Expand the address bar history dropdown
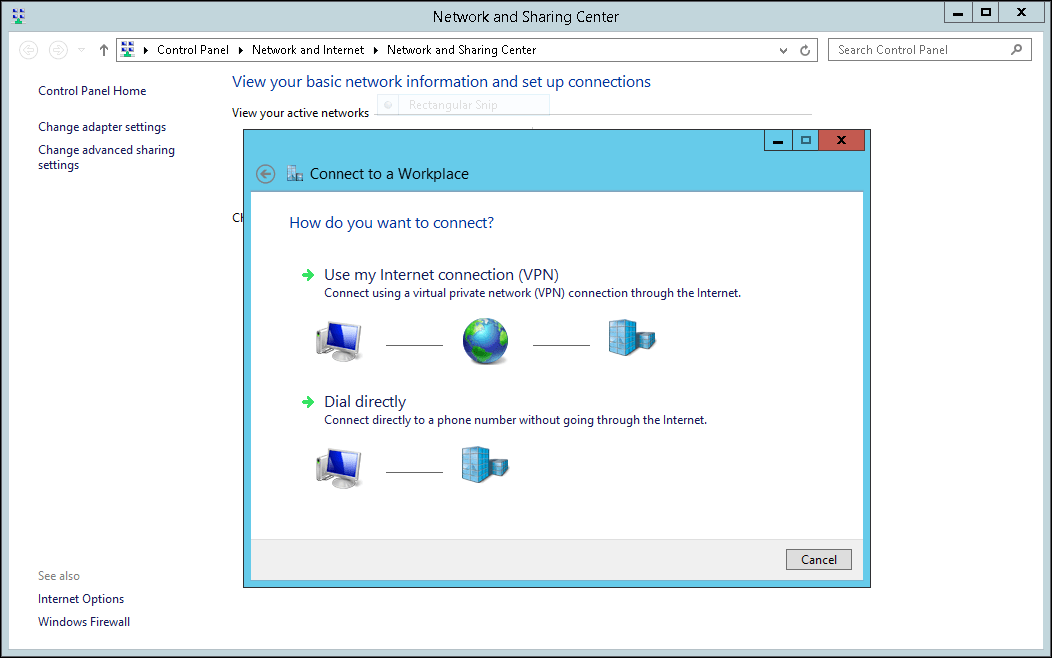Viewport: 1052px width, 658px height. pyautogui.click(x=783, y=50)
